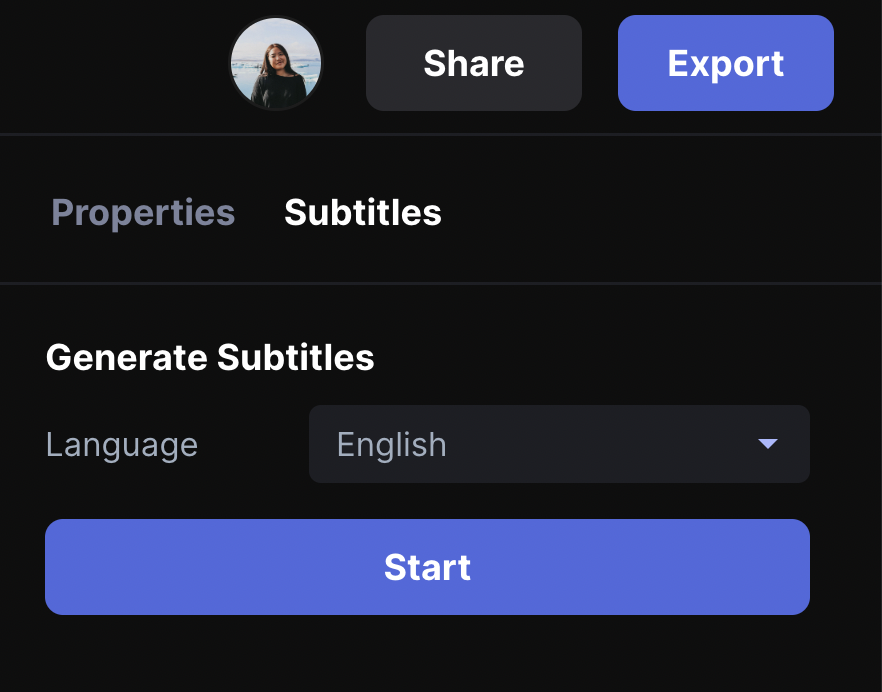
Task: Open the user profile avatar menu
Action: tap(276, 63)
